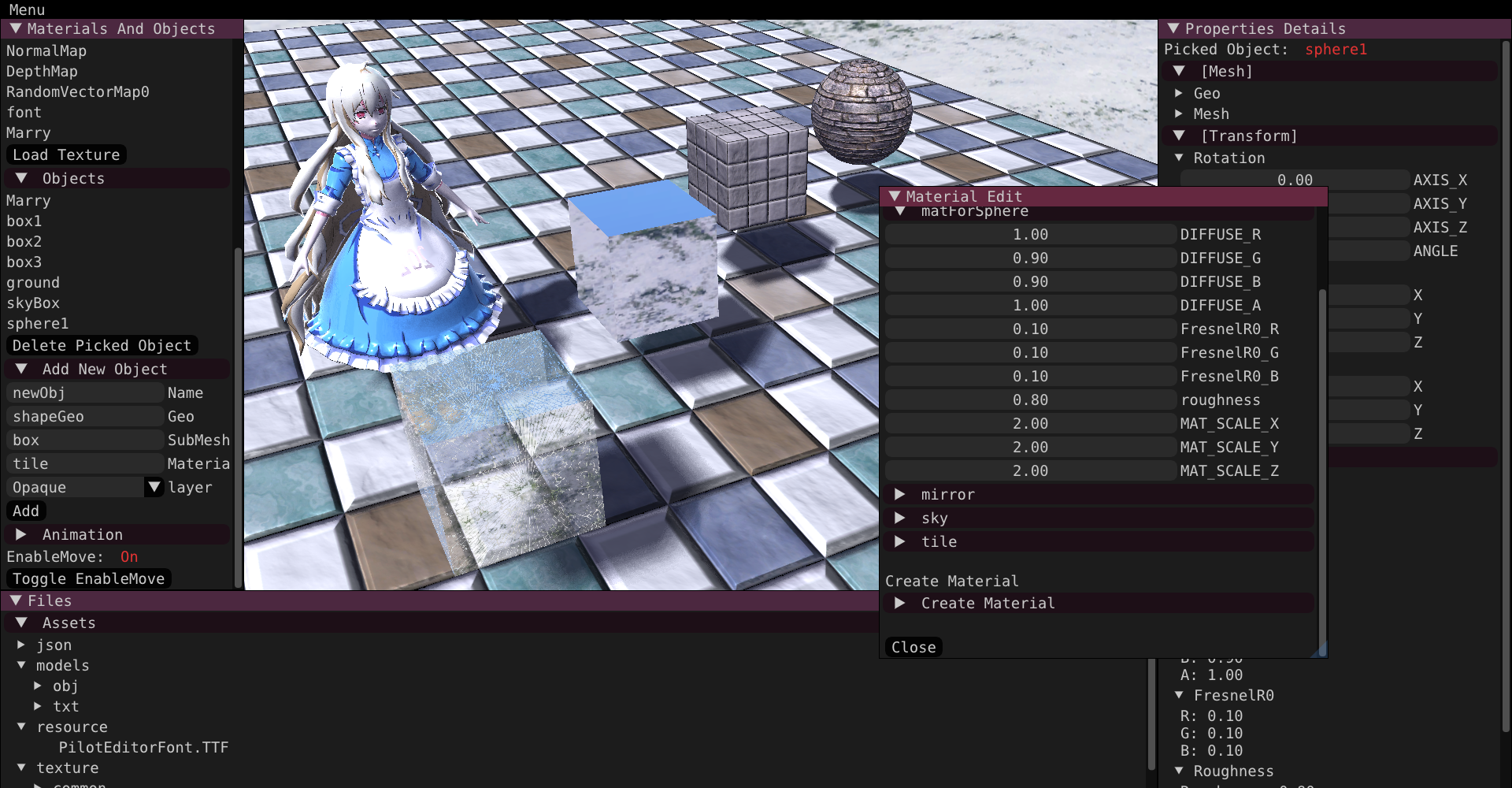Screen dimensions: 1512x788
Task: Adjust the MAT_SCALE_Z slider value
Action: coord(1030,471)
